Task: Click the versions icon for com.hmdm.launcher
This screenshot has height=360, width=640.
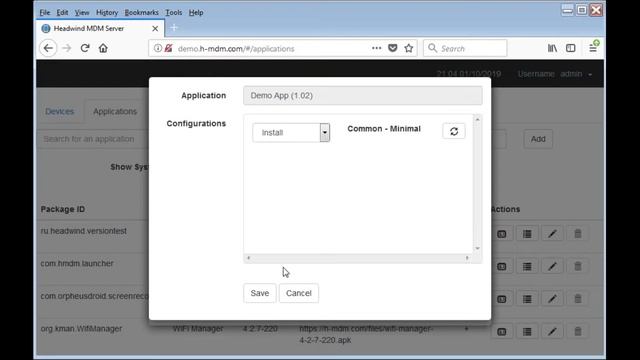Action: tap(502, 267)
